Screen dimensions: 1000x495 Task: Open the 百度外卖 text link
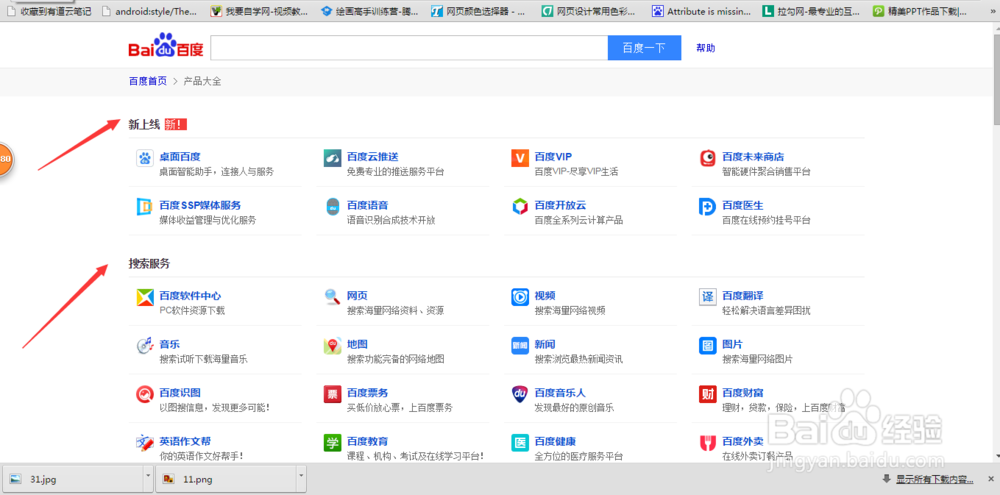click(743, 441)
